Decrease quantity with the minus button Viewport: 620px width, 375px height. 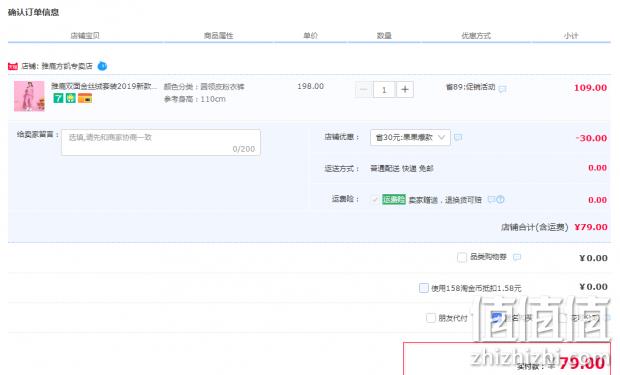tap(364, 89)
